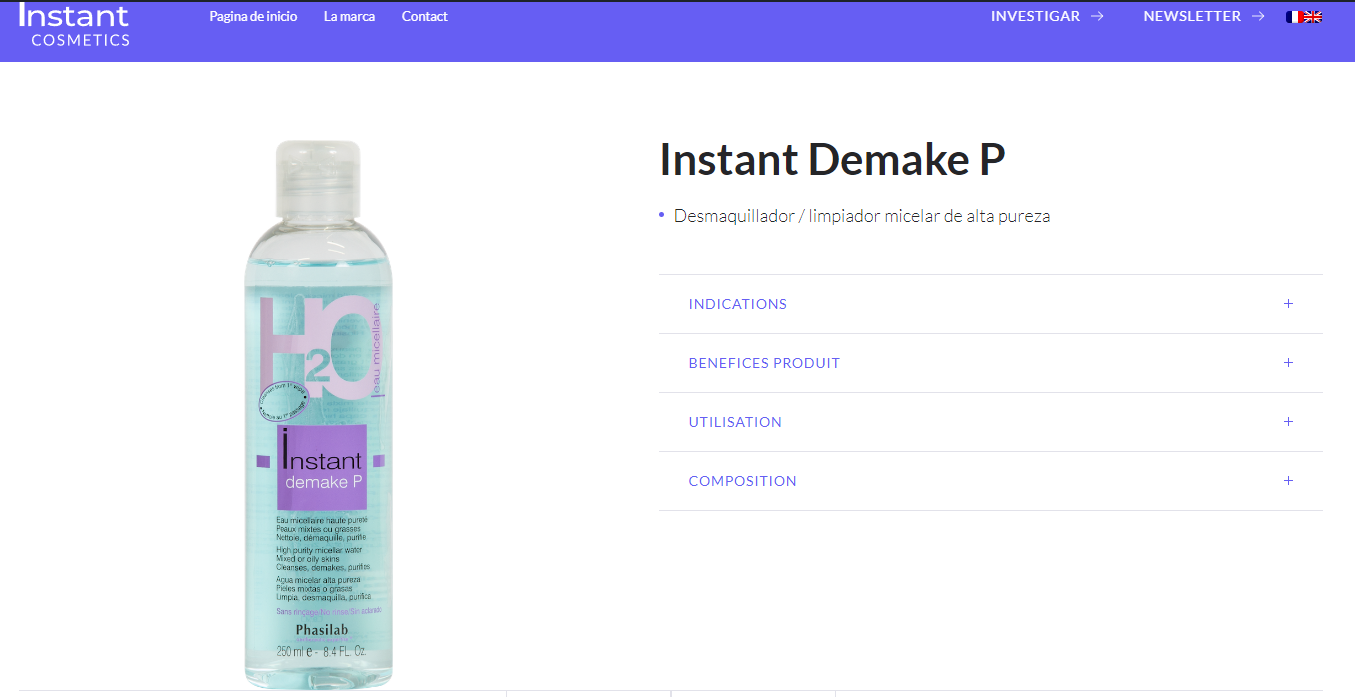Click the plus icon on UTILISATION row

1288,421
